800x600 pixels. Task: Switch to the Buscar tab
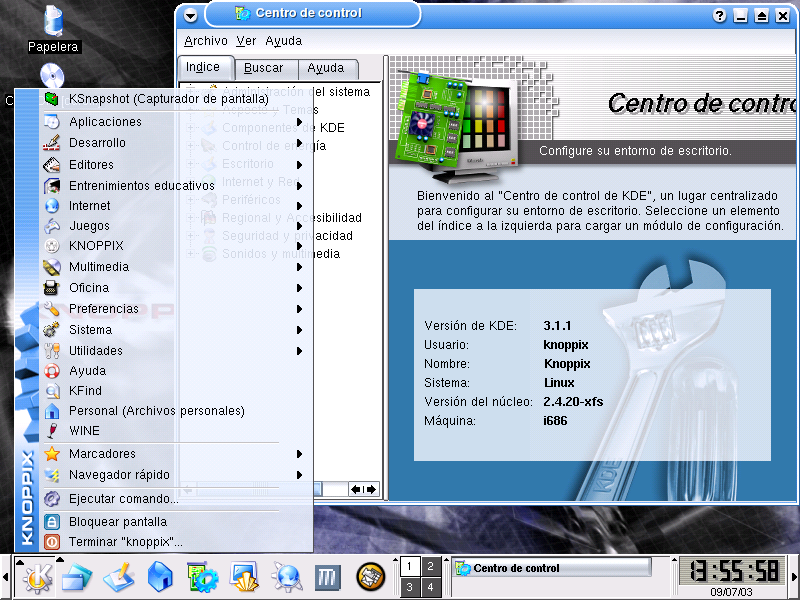[264, 68]
